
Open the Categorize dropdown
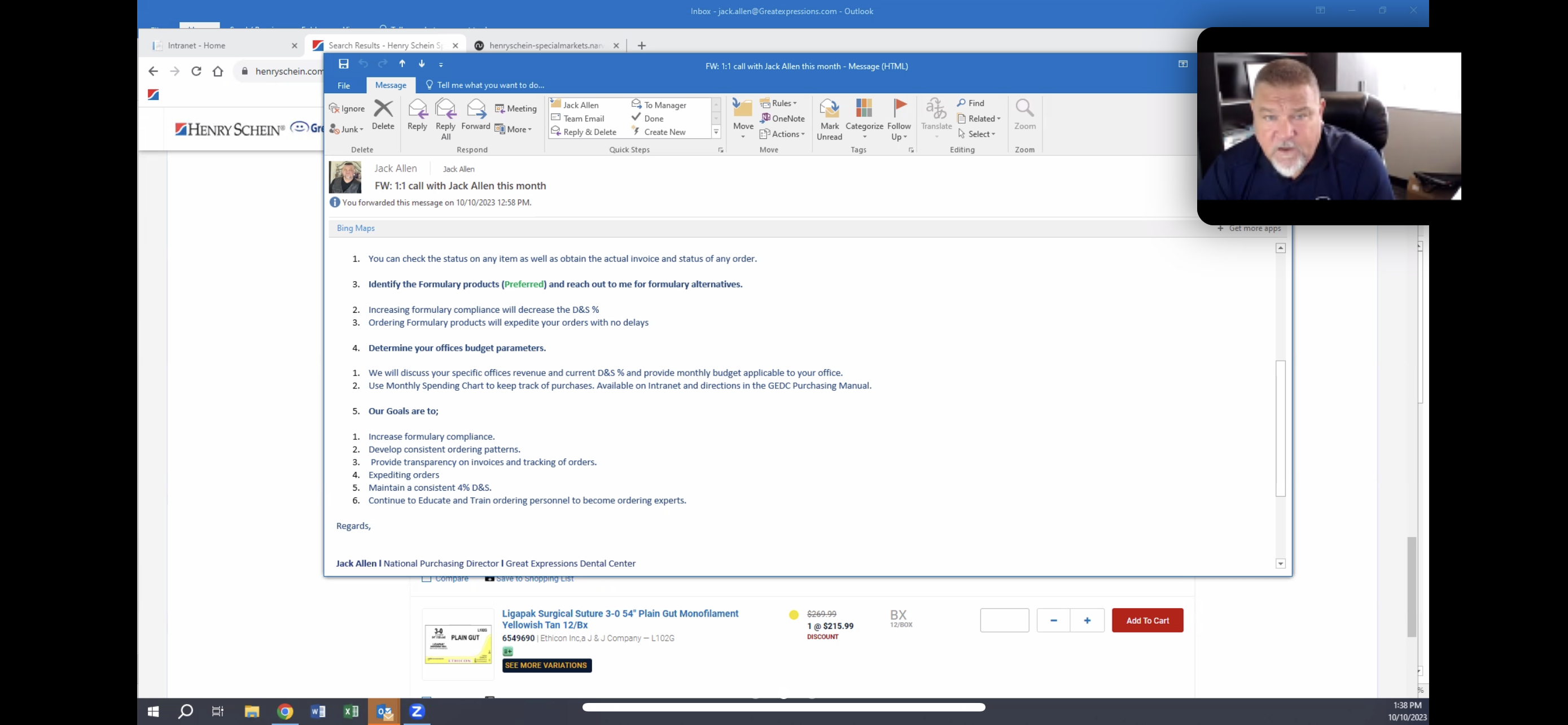864,119
